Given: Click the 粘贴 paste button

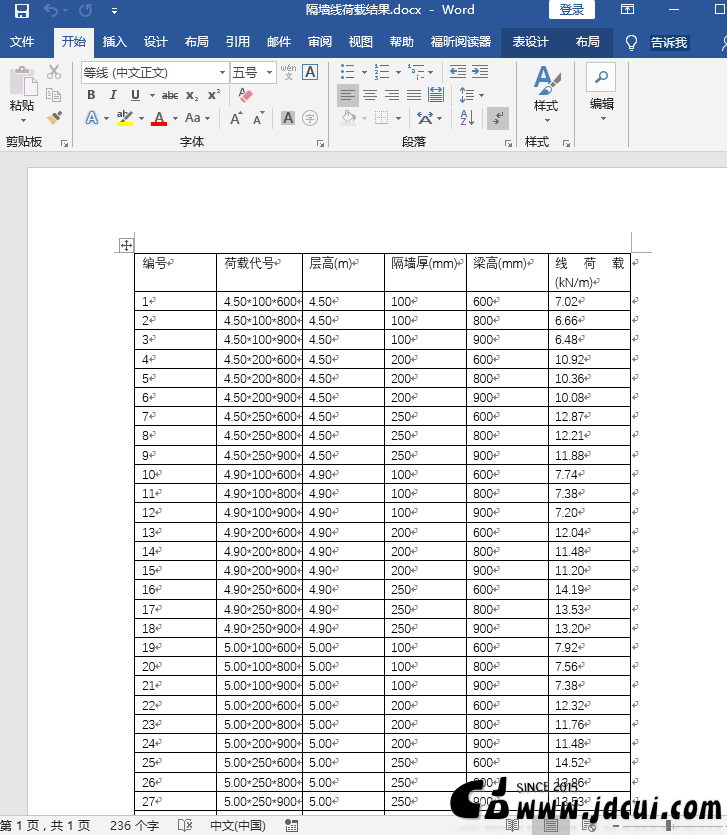Looking at the screenshot, I should [x=22, y=95].
